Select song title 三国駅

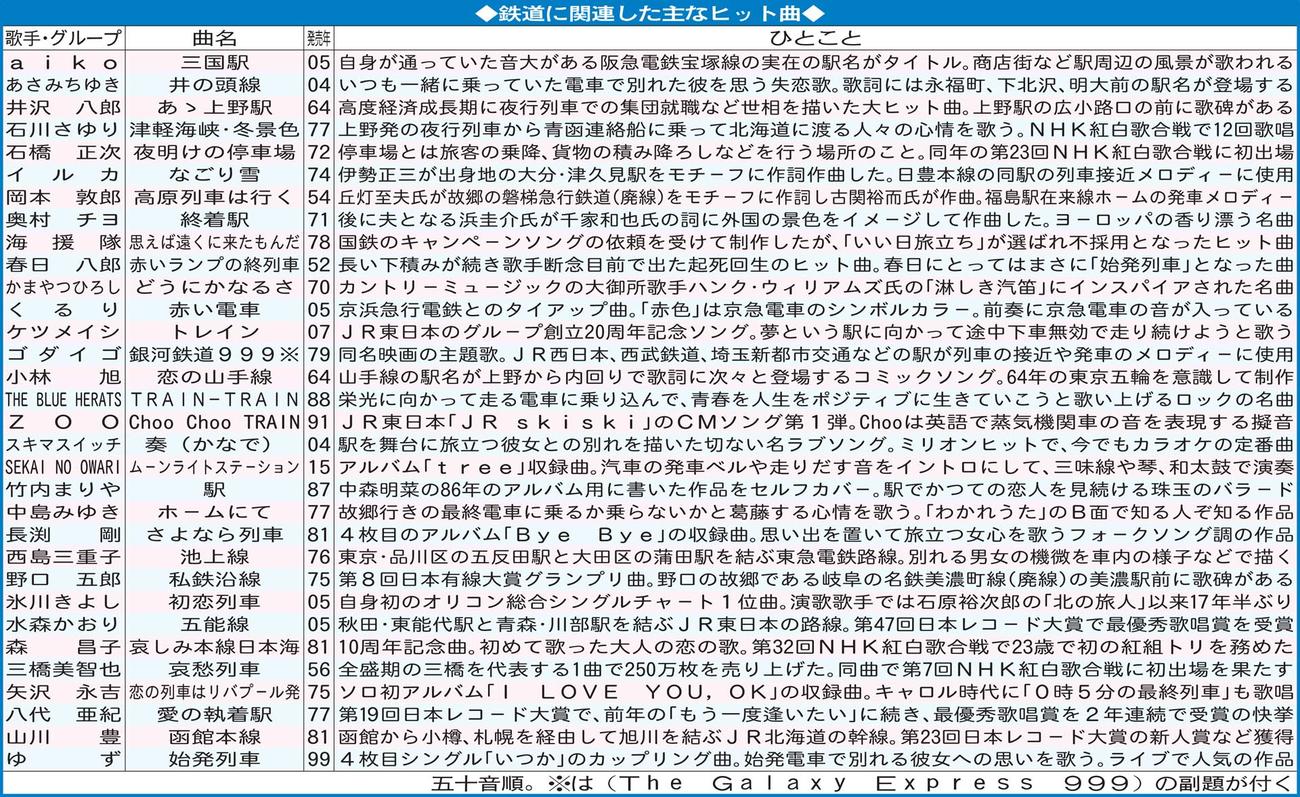[x=214, y=62]
